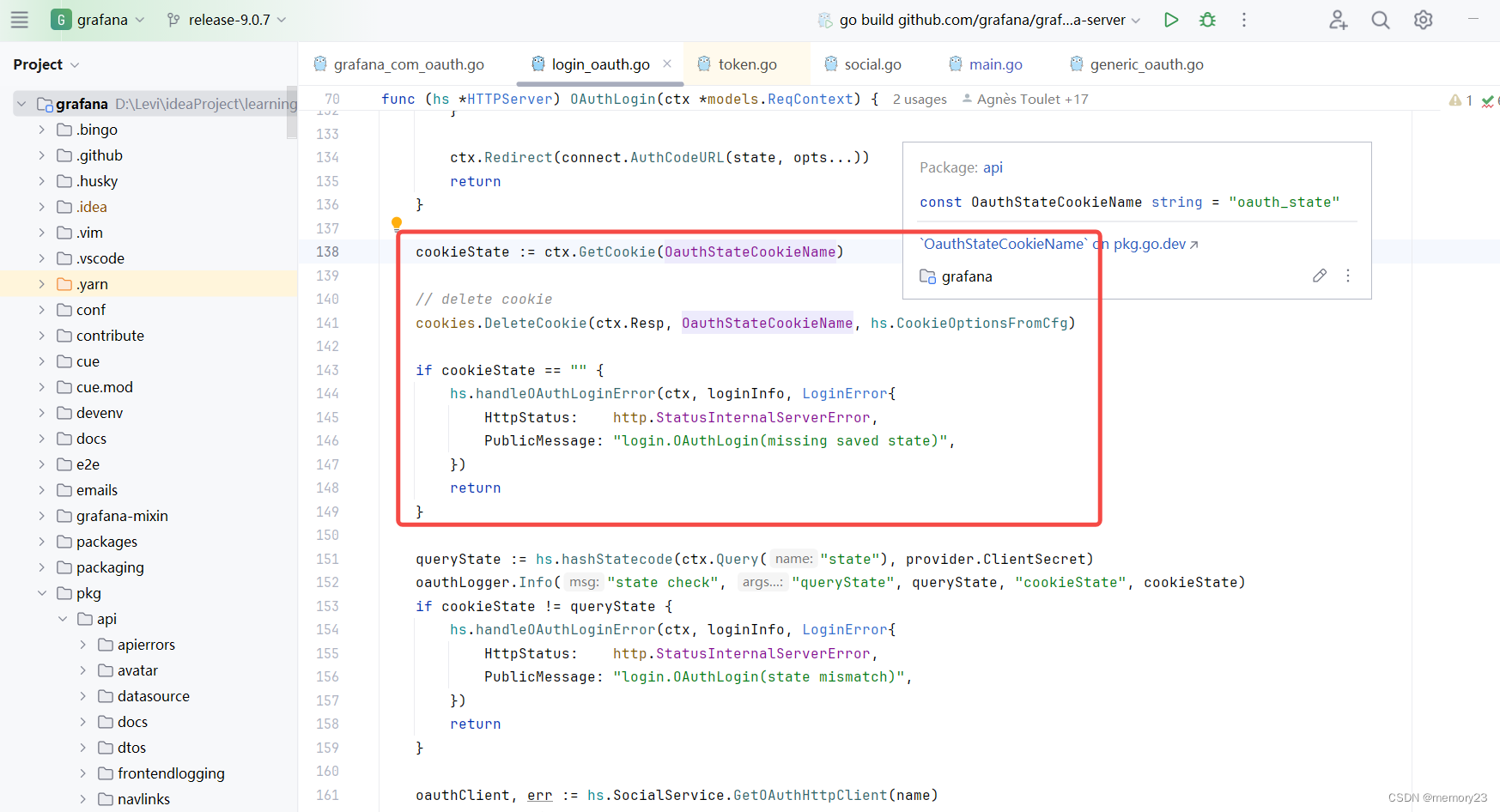Expand the .github folder
1500x812 pixels.
(x=41, y=155)
